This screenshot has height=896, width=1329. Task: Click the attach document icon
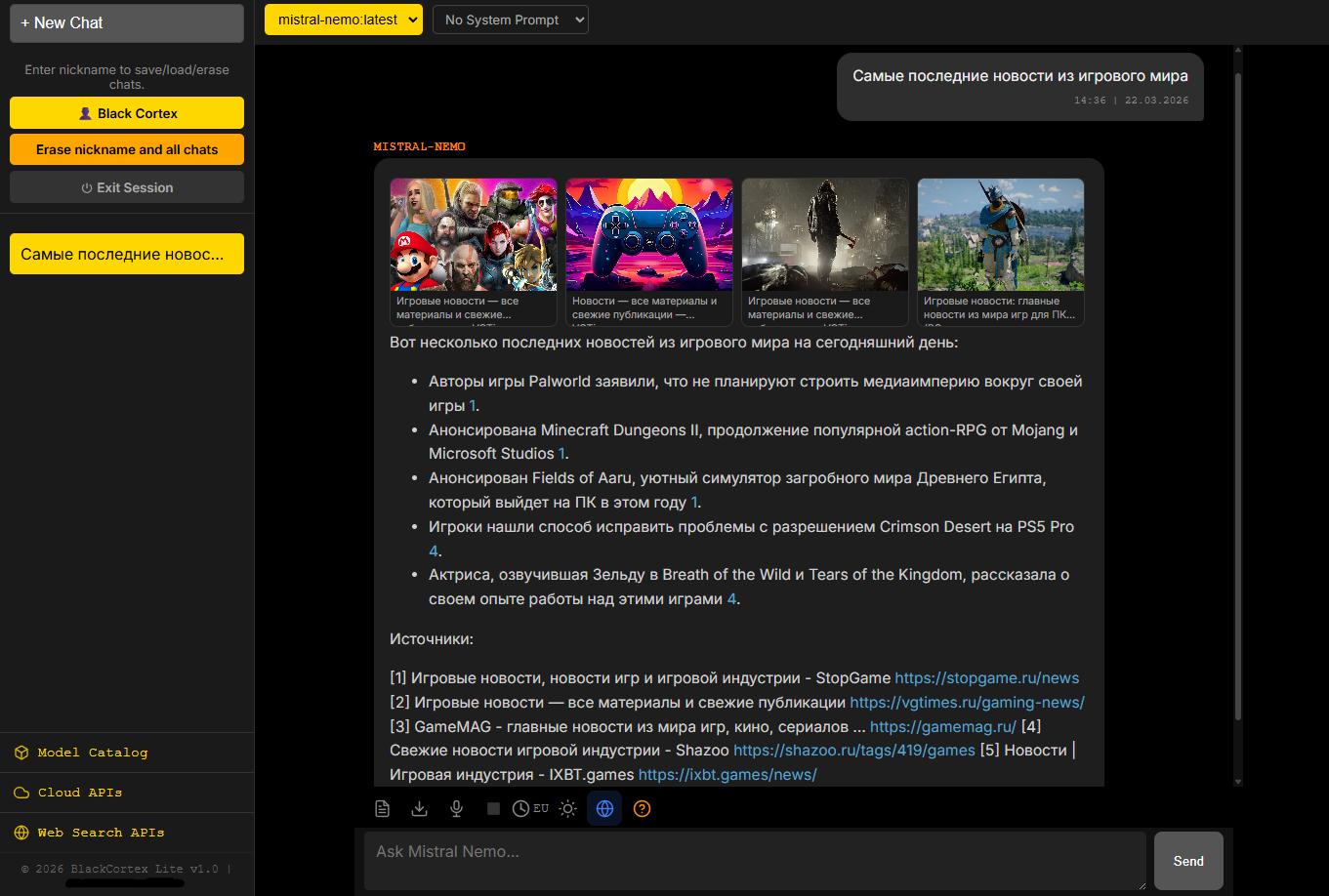click(x=383, y=808)
